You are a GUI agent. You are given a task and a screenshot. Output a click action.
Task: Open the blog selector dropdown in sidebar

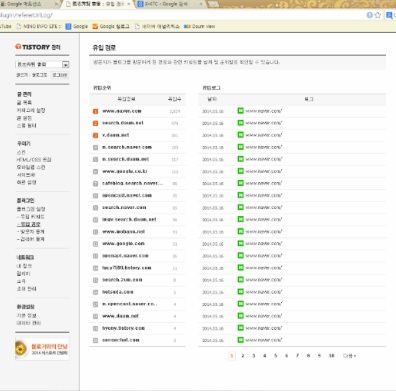click(x=43, y=64)
